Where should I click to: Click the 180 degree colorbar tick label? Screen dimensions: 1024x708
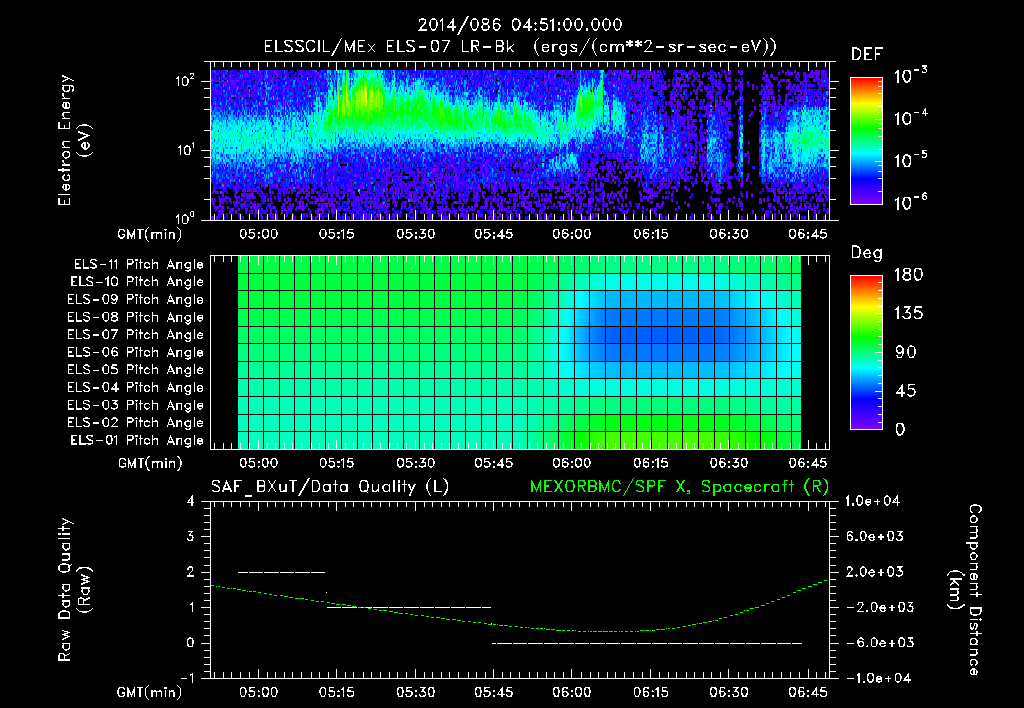coord(908,275)
